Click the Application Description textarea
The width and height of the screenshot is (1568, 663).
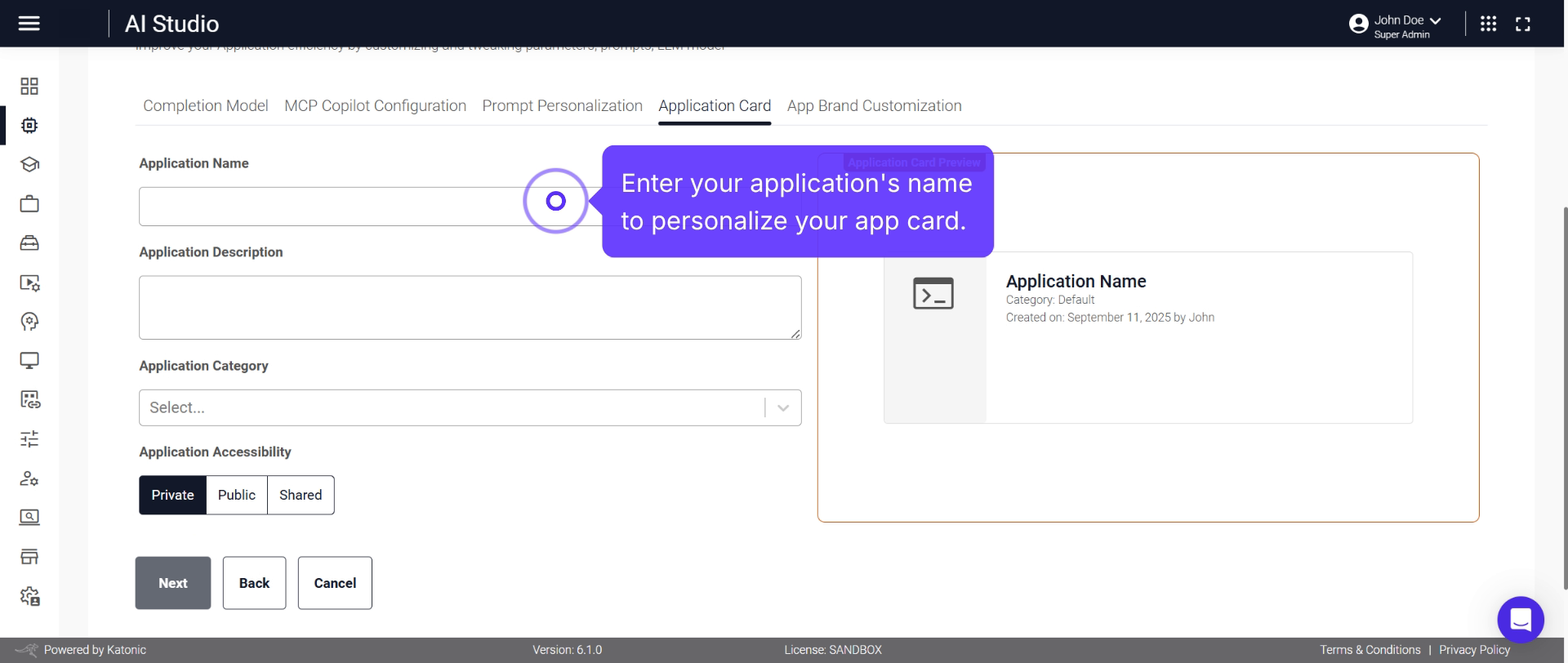point(470,308)
